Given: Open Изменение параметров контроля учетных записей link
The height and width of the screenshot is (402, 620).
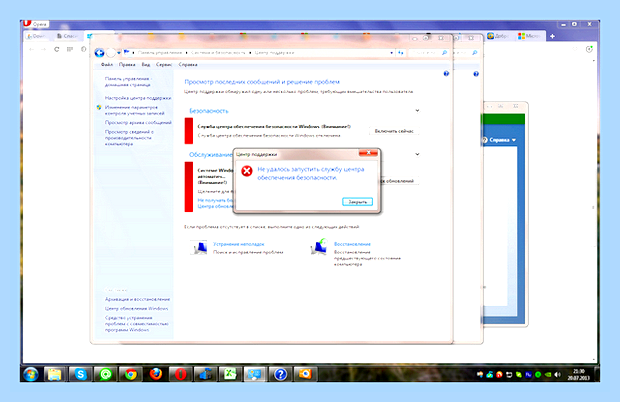Looking at the screenshot, I should (134, 110).
